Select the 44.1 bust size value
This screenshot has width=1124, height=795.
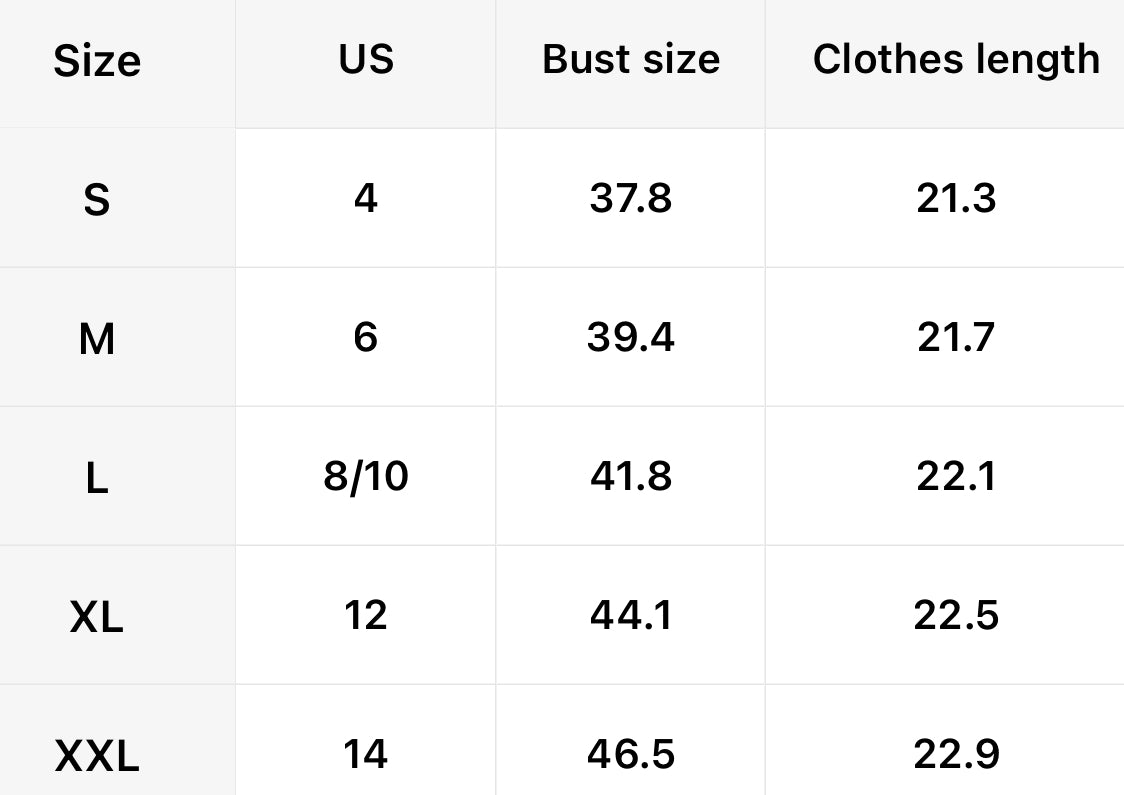tap(631, 615)
